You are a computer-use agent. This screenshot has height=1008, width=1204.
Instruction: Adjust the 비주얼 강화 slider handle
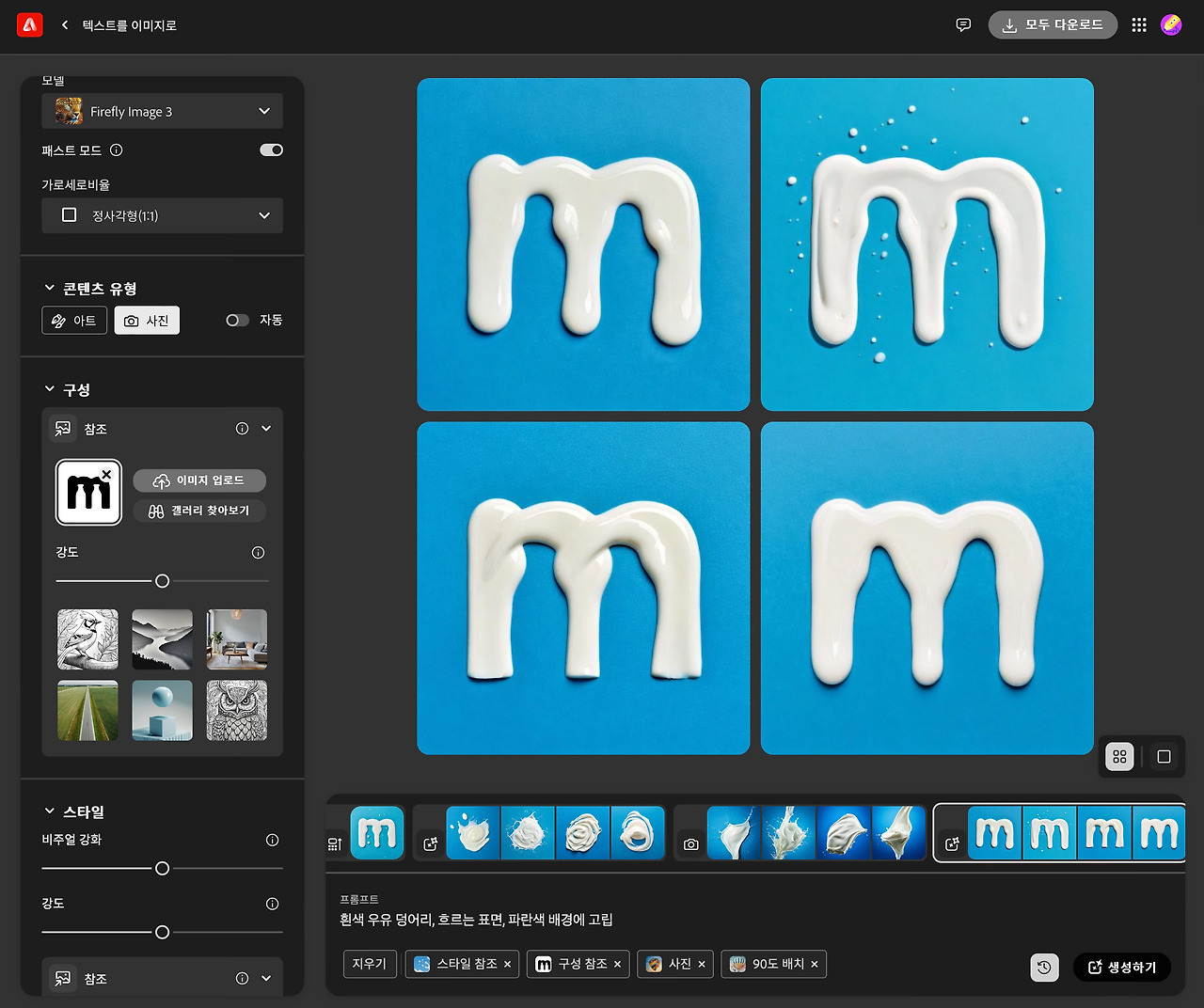pos(162,868)
